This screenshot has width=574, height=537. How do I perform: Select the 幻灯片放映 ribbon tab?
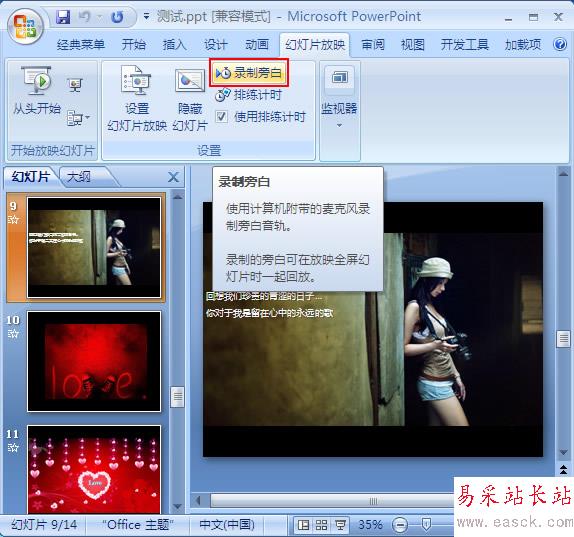(x=315, y=45)
